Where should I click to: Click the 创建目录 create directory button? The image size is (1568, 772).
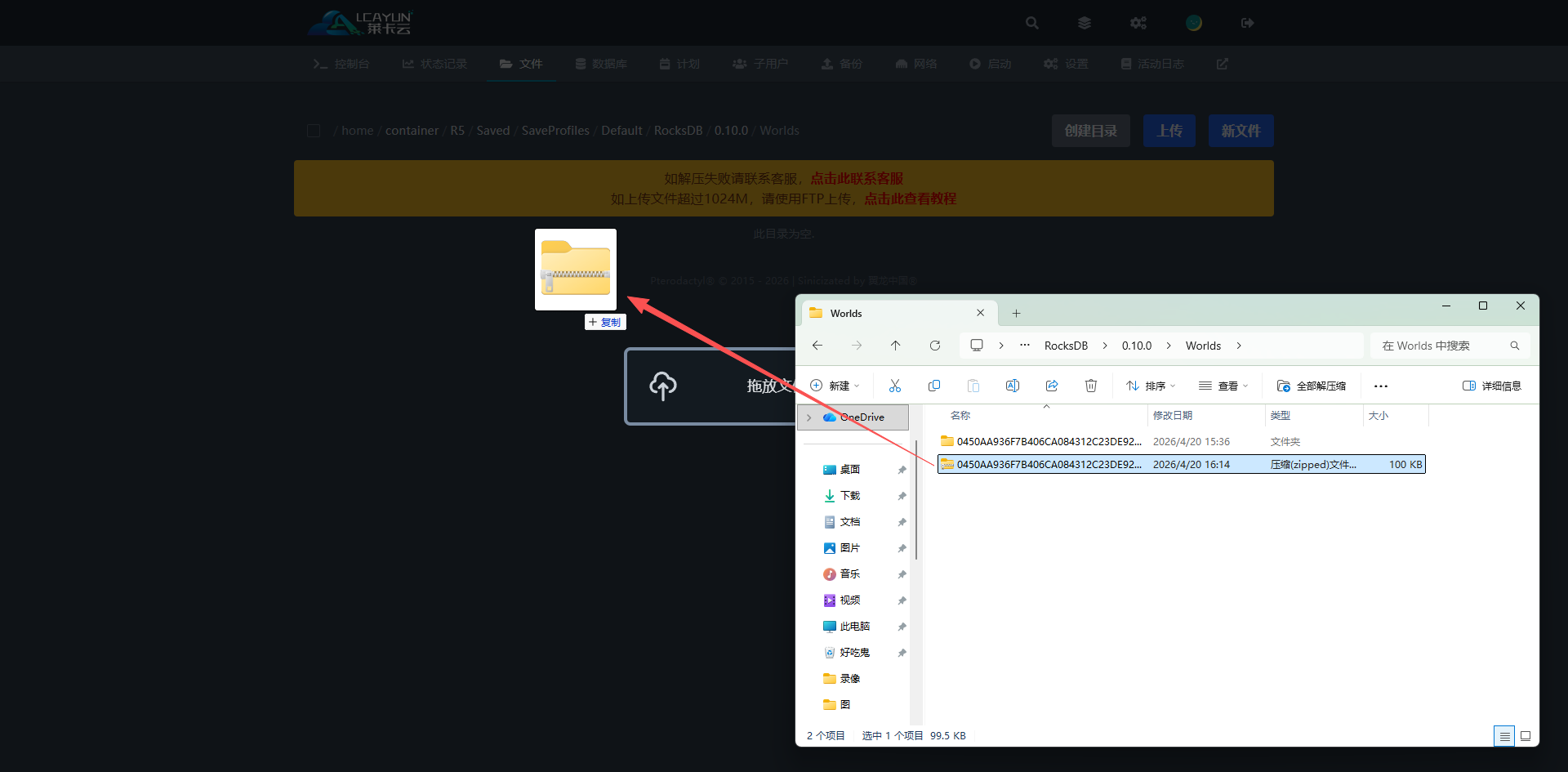point(1090,131)
